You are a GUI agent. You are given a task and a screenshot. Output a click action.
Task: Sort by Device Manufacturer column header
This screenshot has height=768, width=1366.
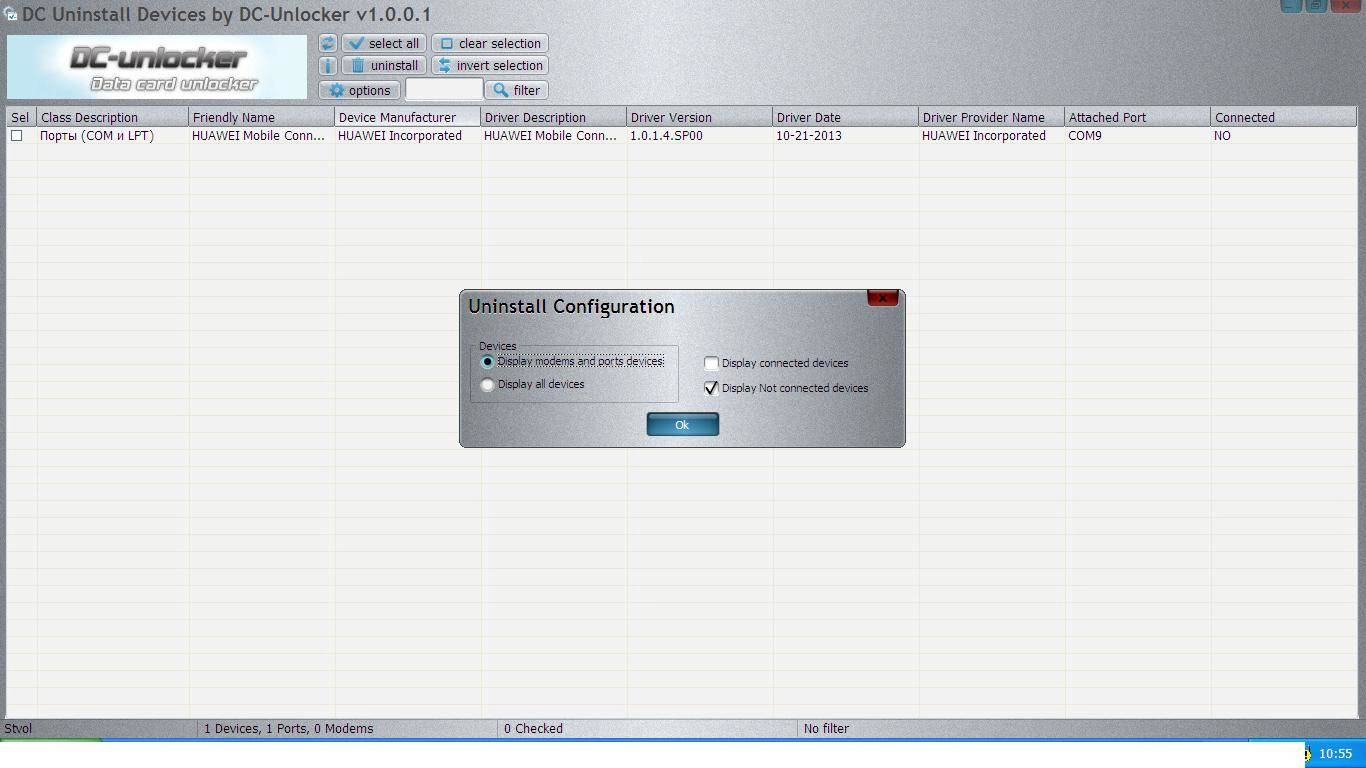[x=408, y=117]
